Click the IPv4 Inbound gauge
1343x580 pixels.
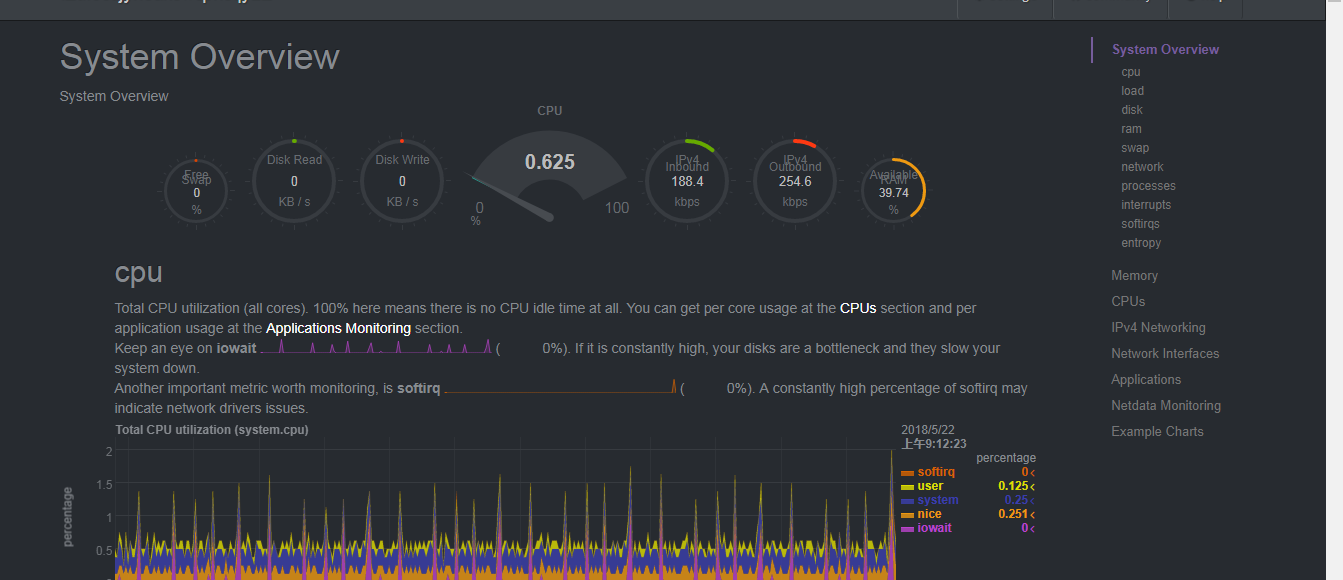click(687, 181)
